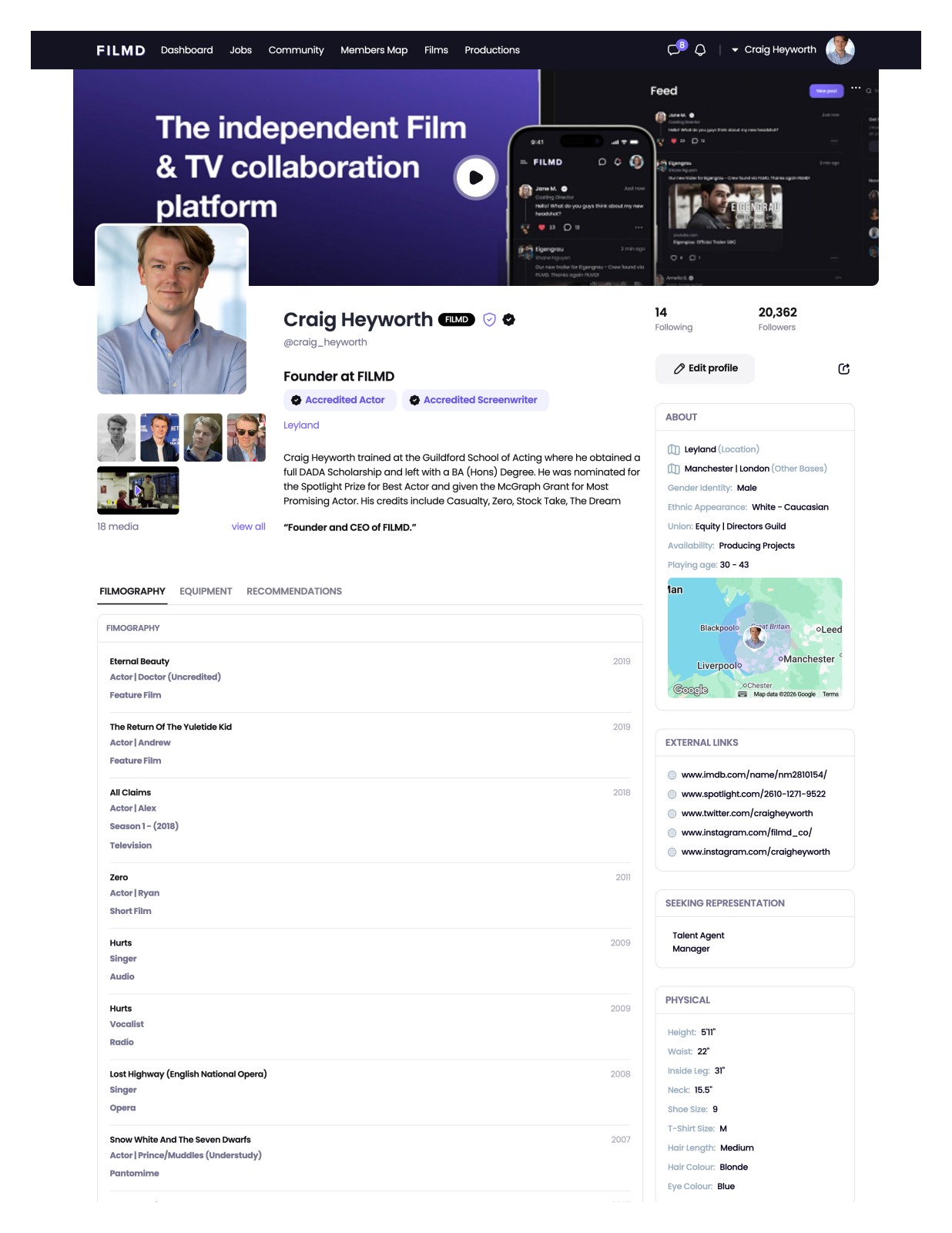Play the banner promo video
Screen dimensions: 952x1233
pyautogui.click(x=475, y=177)
